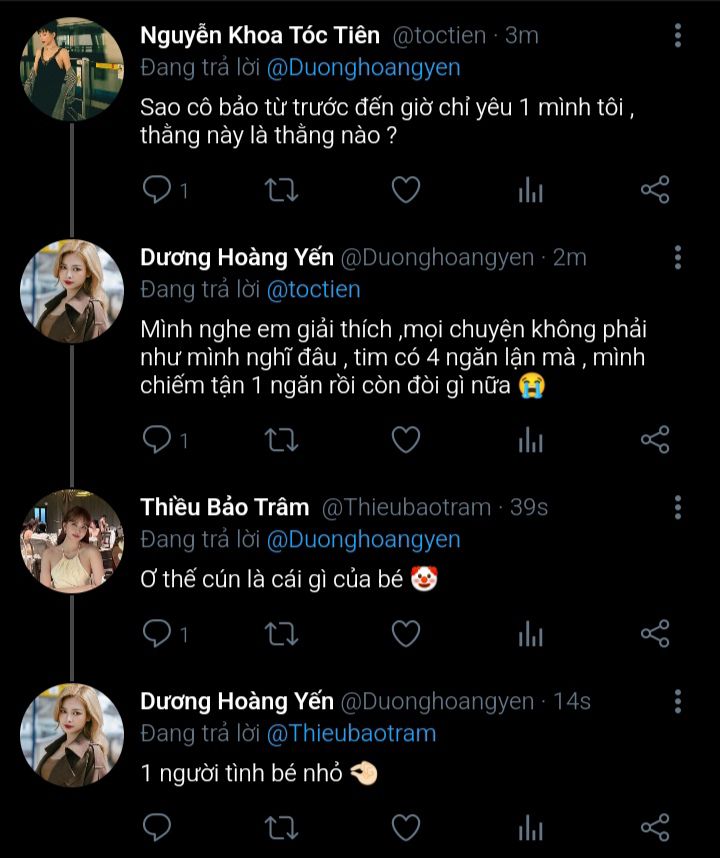The height and width of the screenshot is (858, 720).
Task: Click the @Duonghoangyen mention under Tóc Tiên
Action: (364, 68)
